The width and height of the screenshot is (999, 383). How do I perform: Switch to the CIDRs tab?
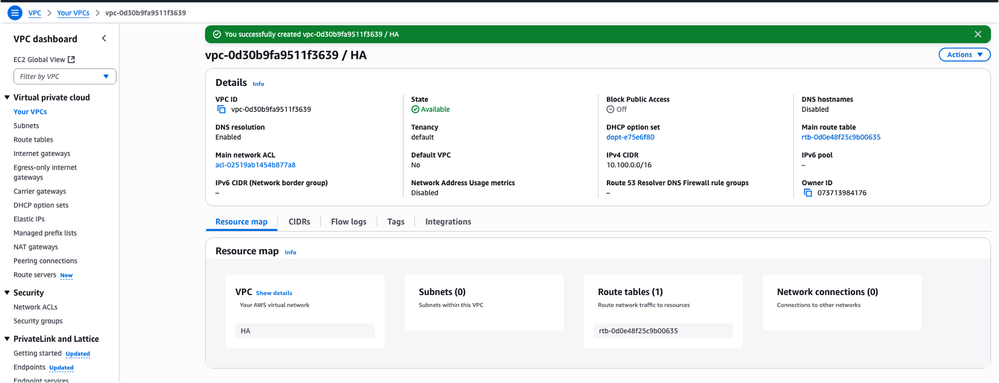[x=299, y=222]
